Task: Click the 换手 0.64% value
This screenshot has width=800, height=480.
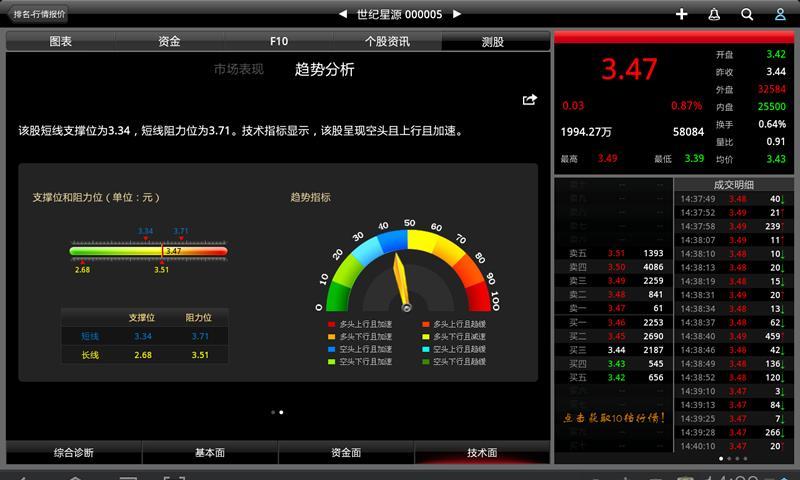Action: (x=772, y=124)
